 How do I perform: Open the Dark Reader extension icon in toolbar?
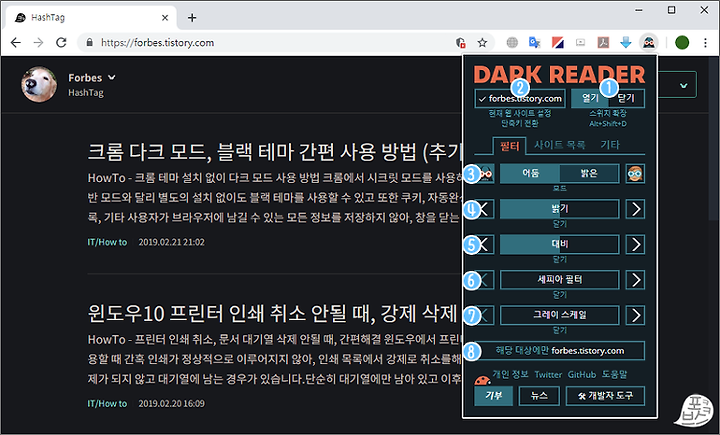648,43
